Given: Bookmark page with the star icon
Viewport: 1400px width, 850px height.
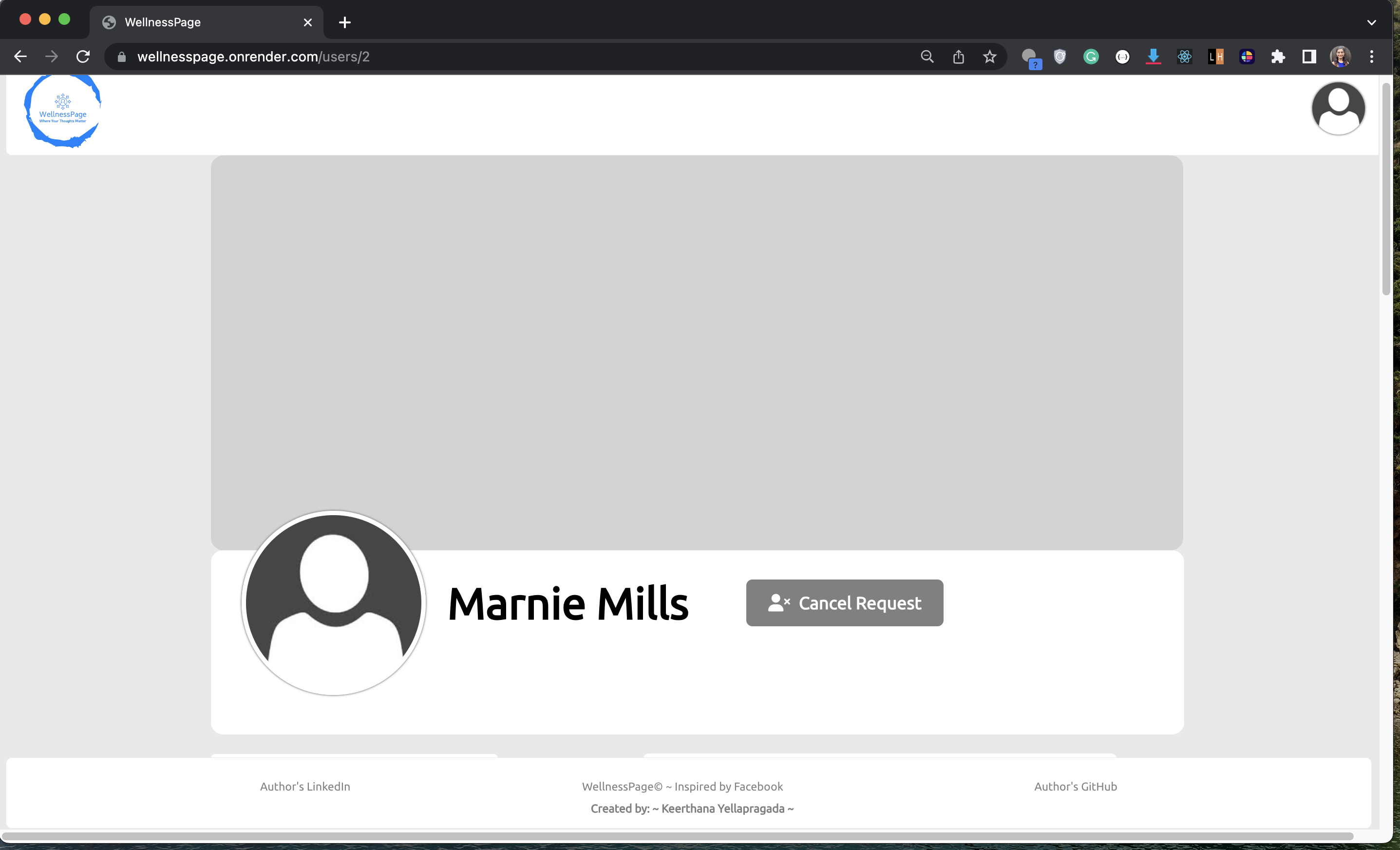Looking at the screenshot, I should tap(989, 57).
